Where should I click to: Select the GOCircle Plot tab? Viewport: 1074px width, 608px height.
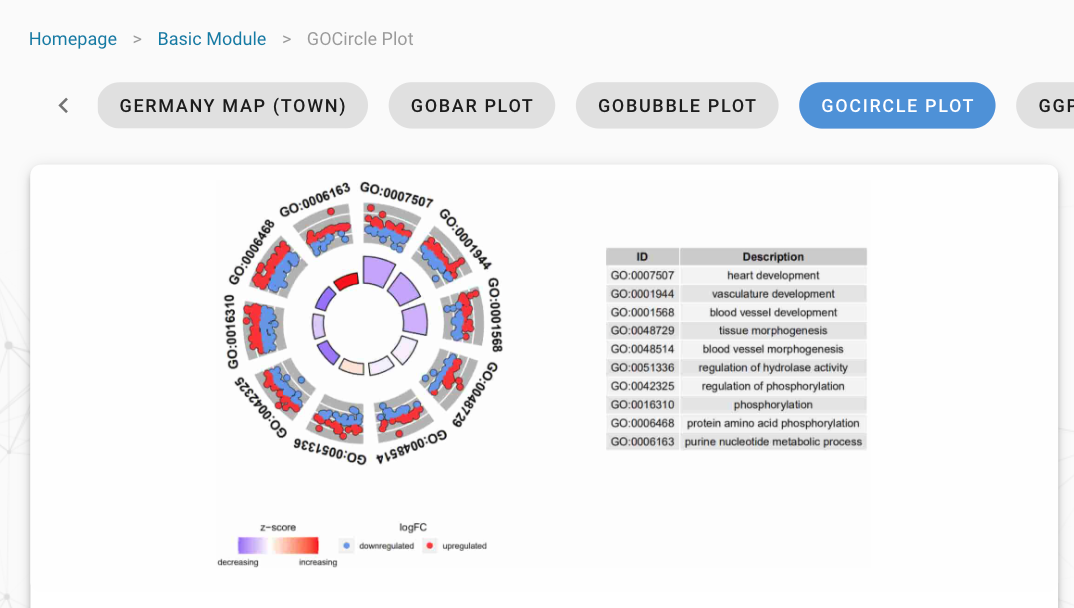897,105
